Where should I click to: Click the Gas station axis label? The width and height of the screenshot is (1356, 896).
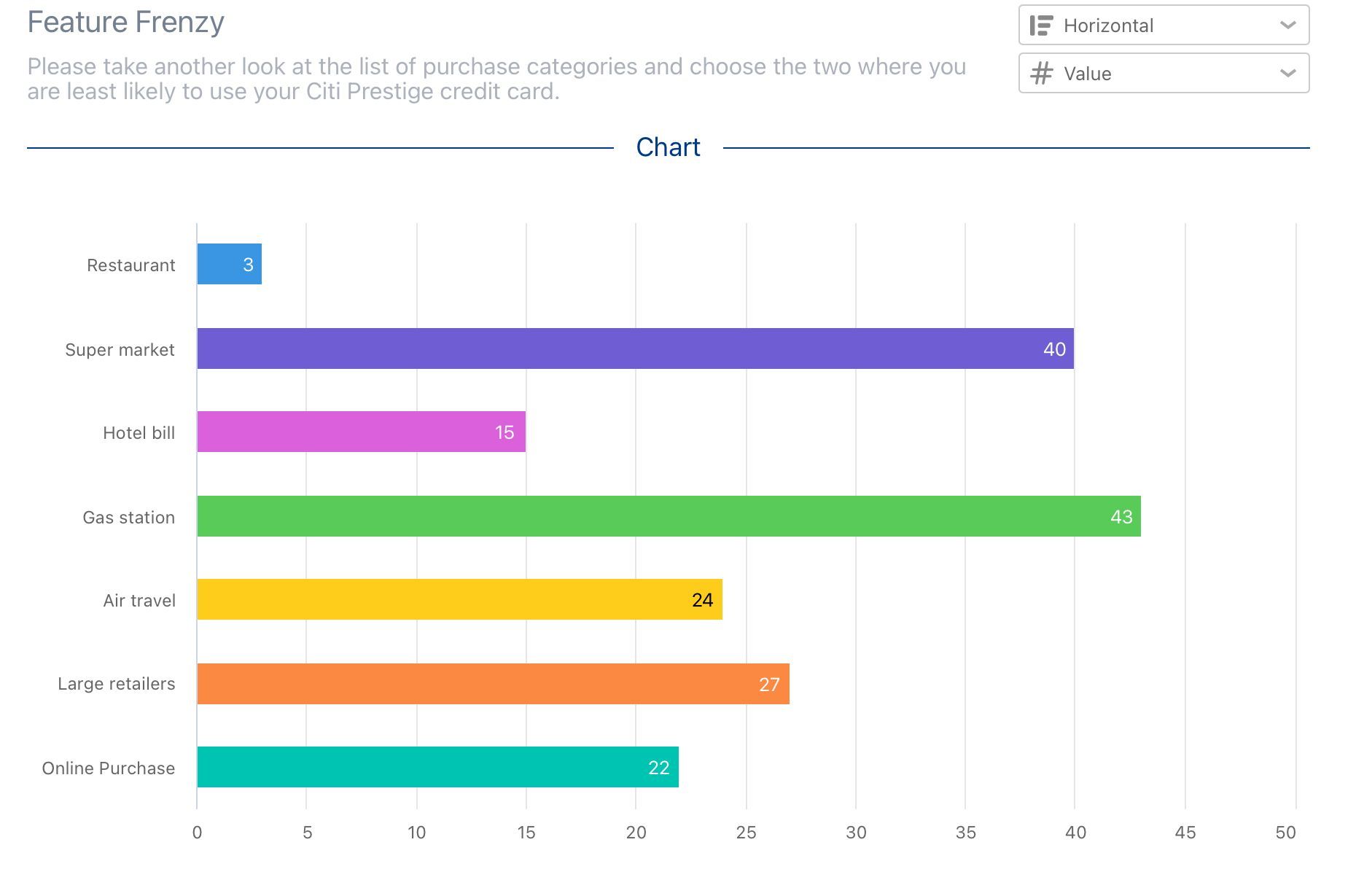tap(129, 518)
